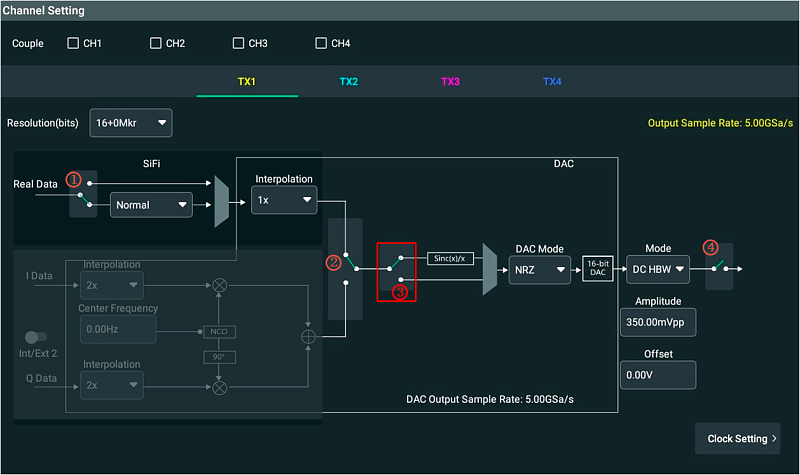Image resolution: width=800 pixels, height=475 pixels.
Task: Select the TX4 tab
Action: [x=552, y=81]
